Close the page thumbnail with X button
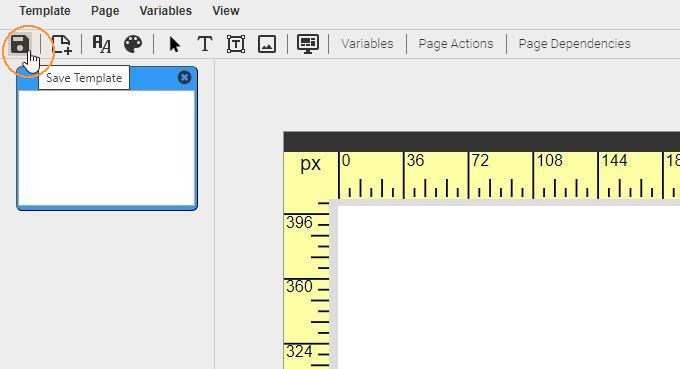680x369 pixels. (x=184, y=77)
